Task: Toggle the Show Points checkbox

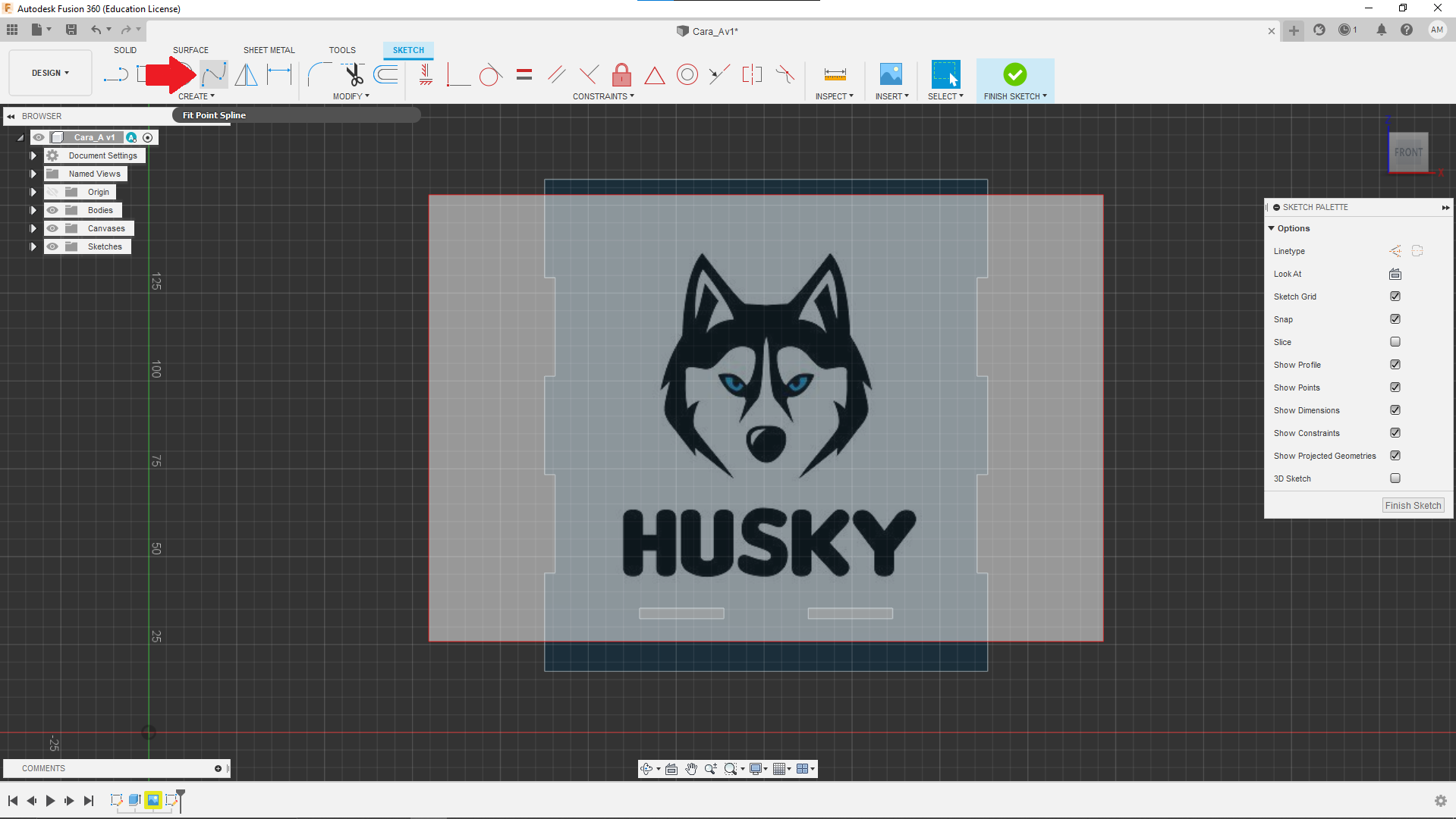Action: 1395,388
